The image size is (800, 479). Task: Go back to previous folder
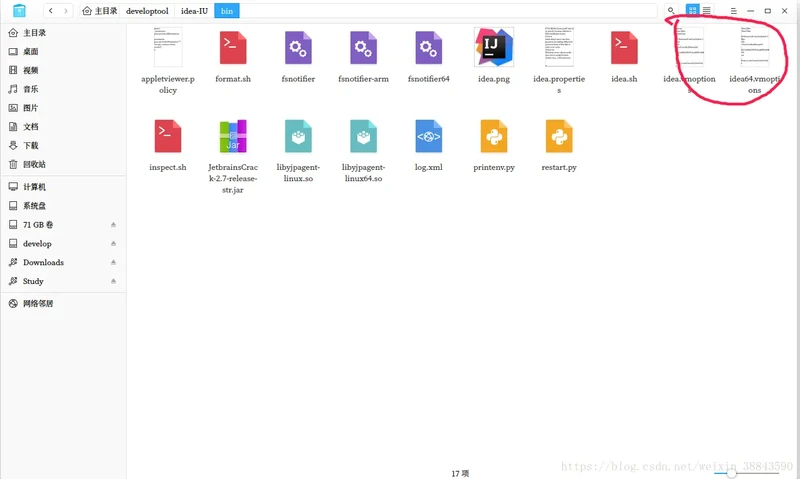[x=50, y=11]
